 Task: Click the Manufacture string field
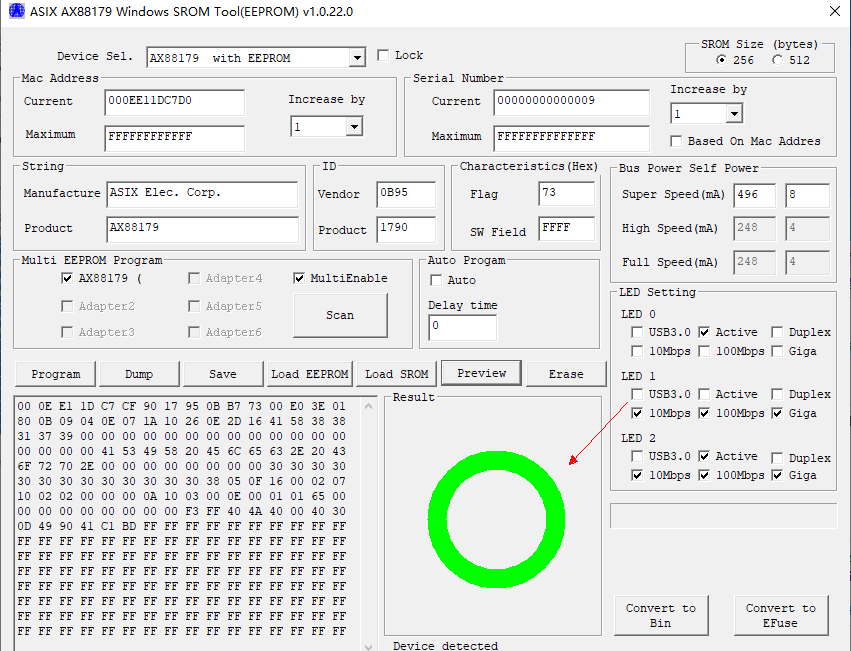(x=202, y=194)
